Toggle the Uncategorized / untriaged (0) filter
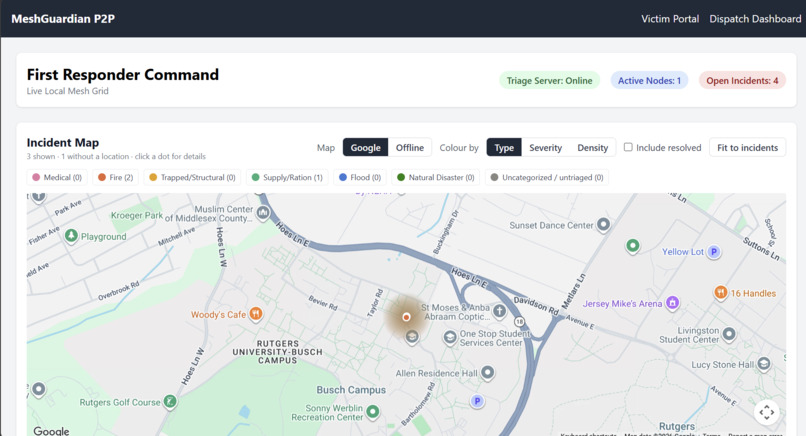Screen dimensions: 806x436 pos(547,177)
